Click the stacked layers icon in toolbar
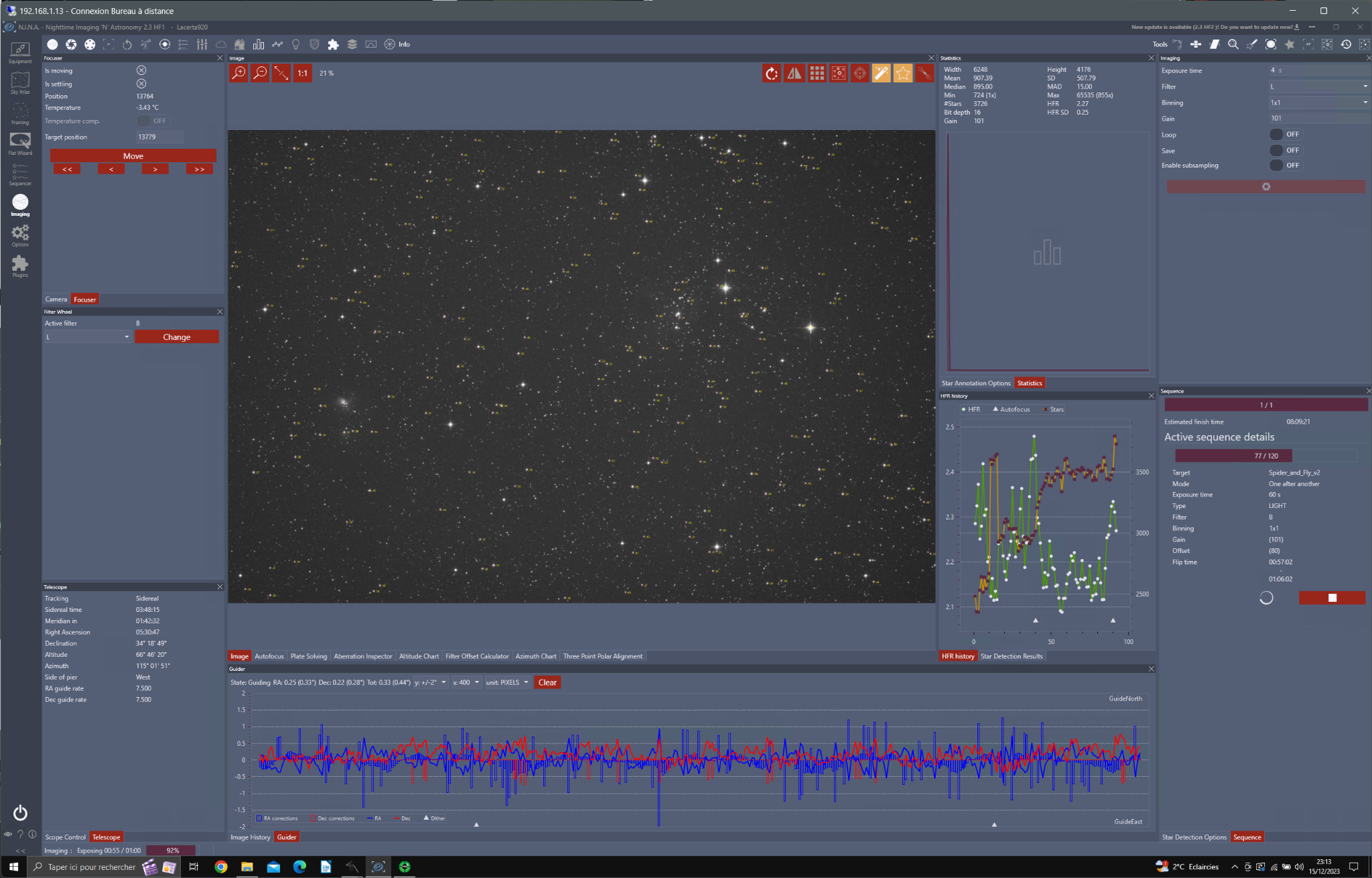This screenshot has width=1372, height=878. click(x=352, y=44)
